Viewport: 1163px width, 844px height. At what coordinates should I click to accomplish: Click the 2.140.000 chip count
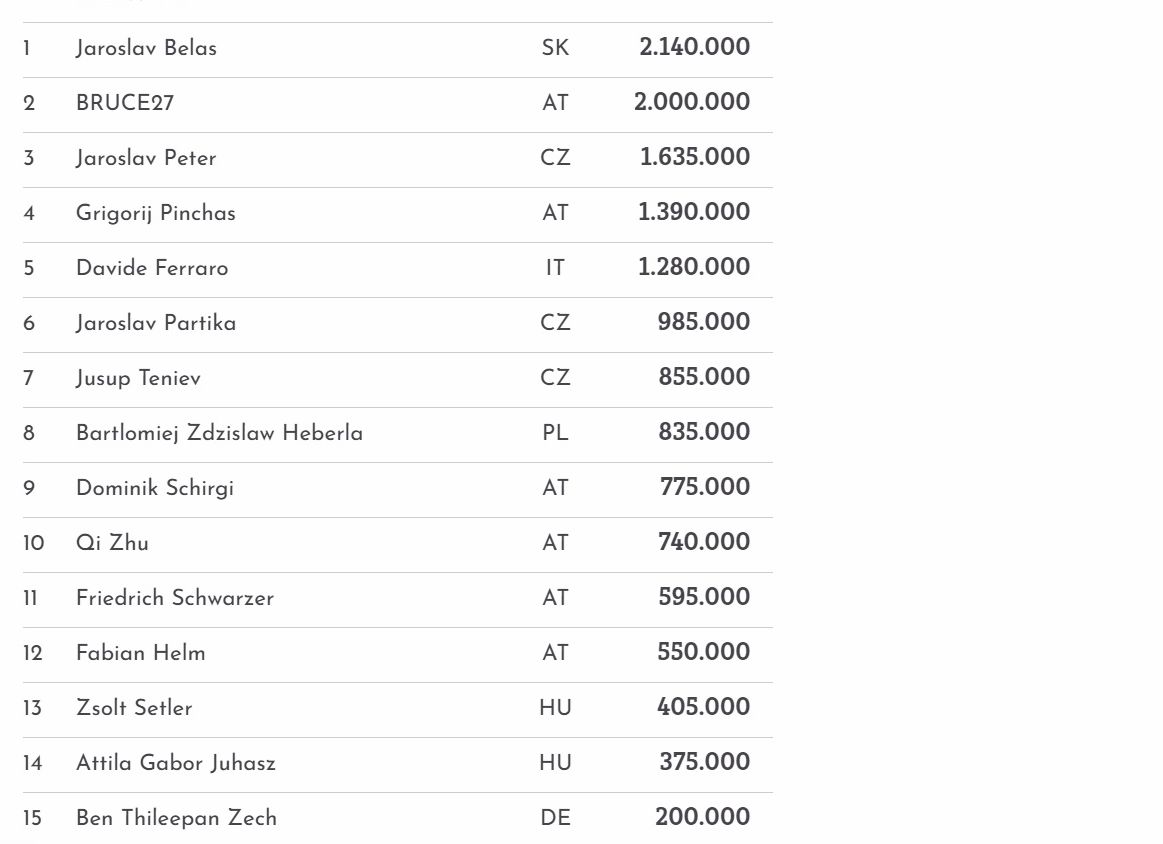(x=694, y=47)
